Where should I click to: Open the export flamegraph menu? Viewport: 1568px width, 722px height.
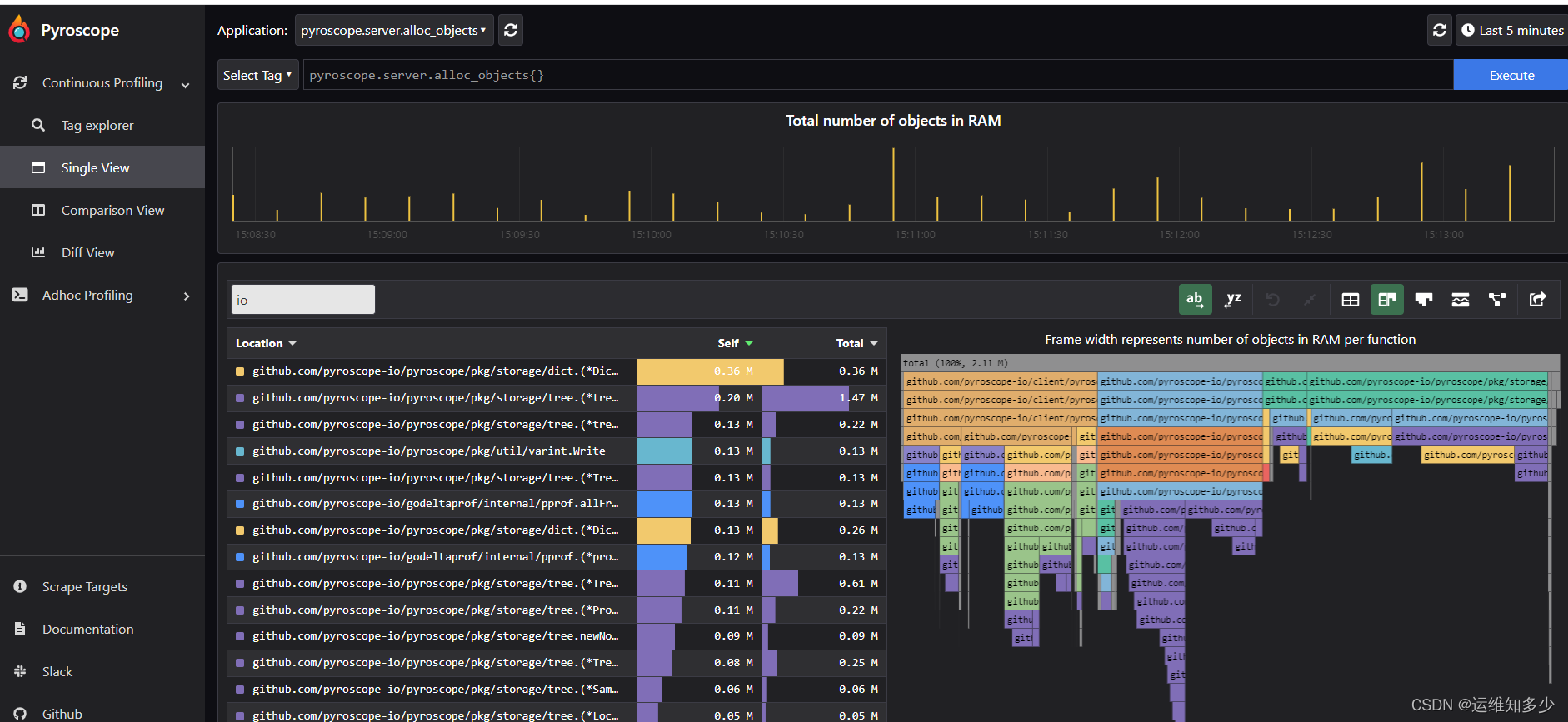[1538, 299]
